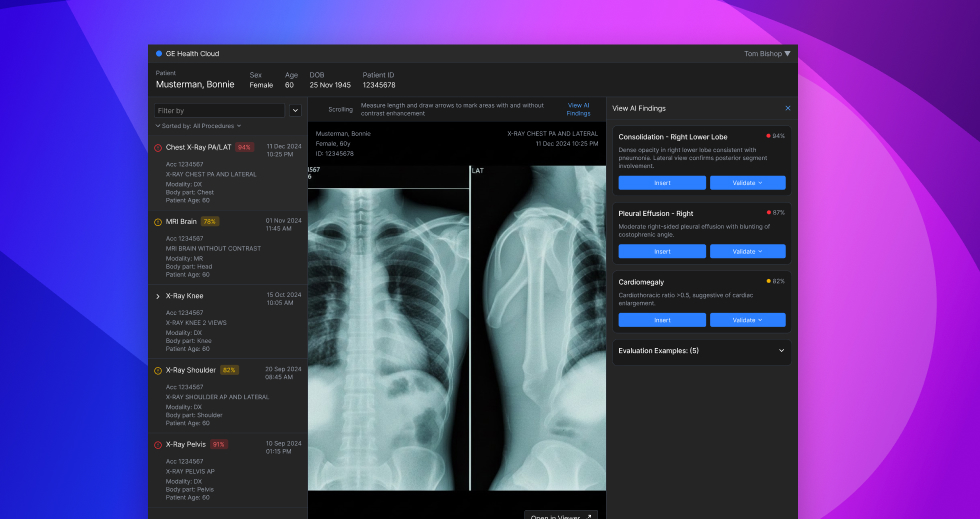The width and height of the screenshot is (980, 519).
Task: Click the 94% badge on Chest X-Ray
Action: pyautogui.click(x=244, y=148)
